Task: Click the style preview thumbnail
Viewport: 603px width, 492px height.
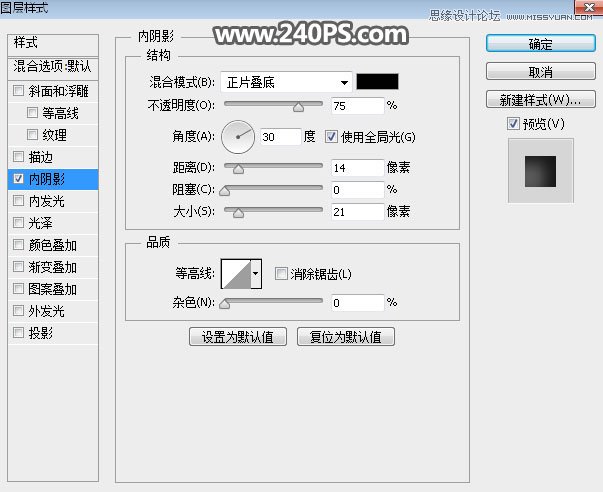Action: tap(540, 171)
